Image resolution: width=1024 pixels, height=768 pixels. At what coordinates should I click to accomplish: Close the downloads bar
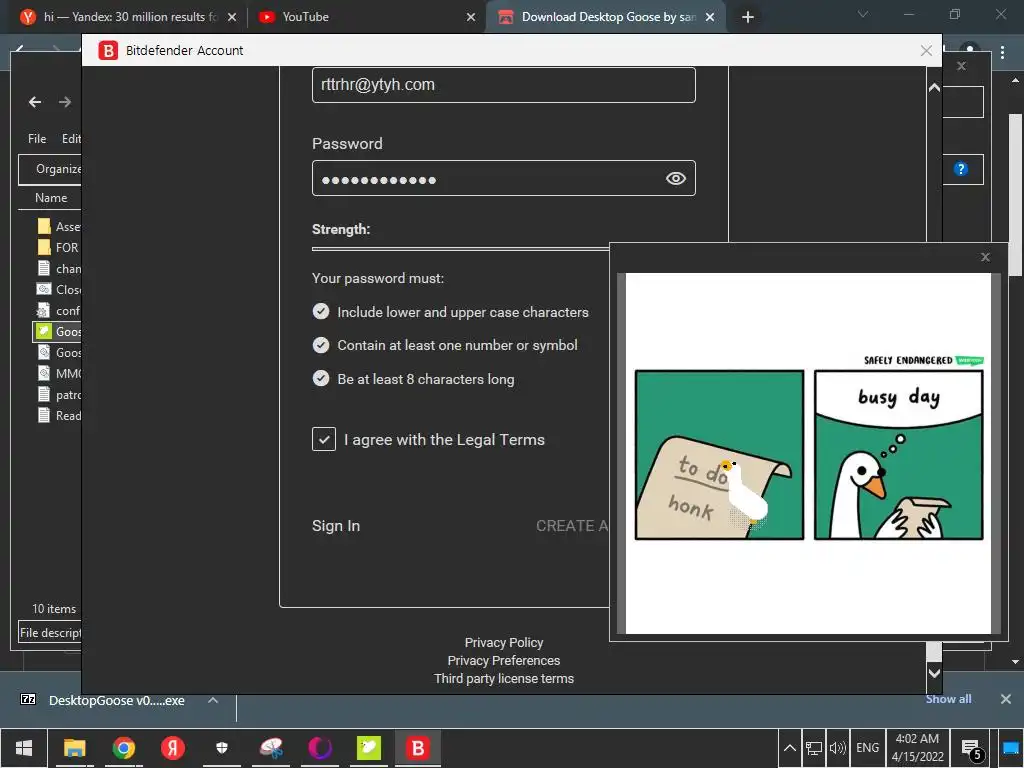coord(1006,699)
